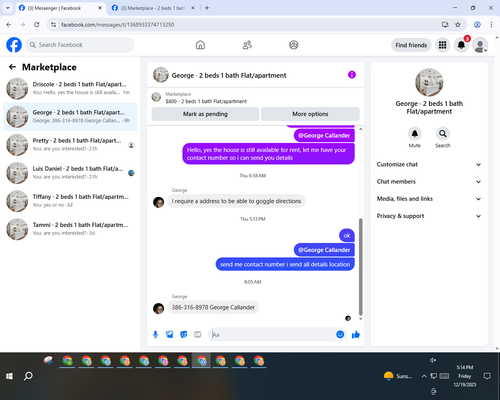Expand Chat members section
Viewport: 500px width, 400px height.
point(429,182)
